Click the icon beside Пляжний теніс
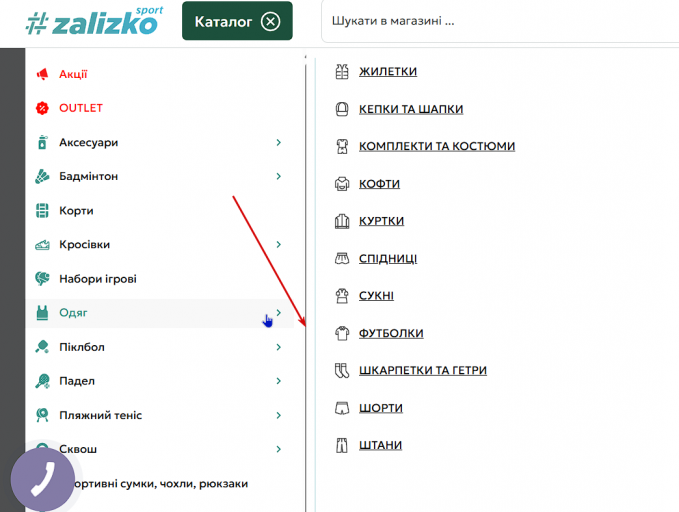Screen dimensions: 679x512 (x=42, y=415)
